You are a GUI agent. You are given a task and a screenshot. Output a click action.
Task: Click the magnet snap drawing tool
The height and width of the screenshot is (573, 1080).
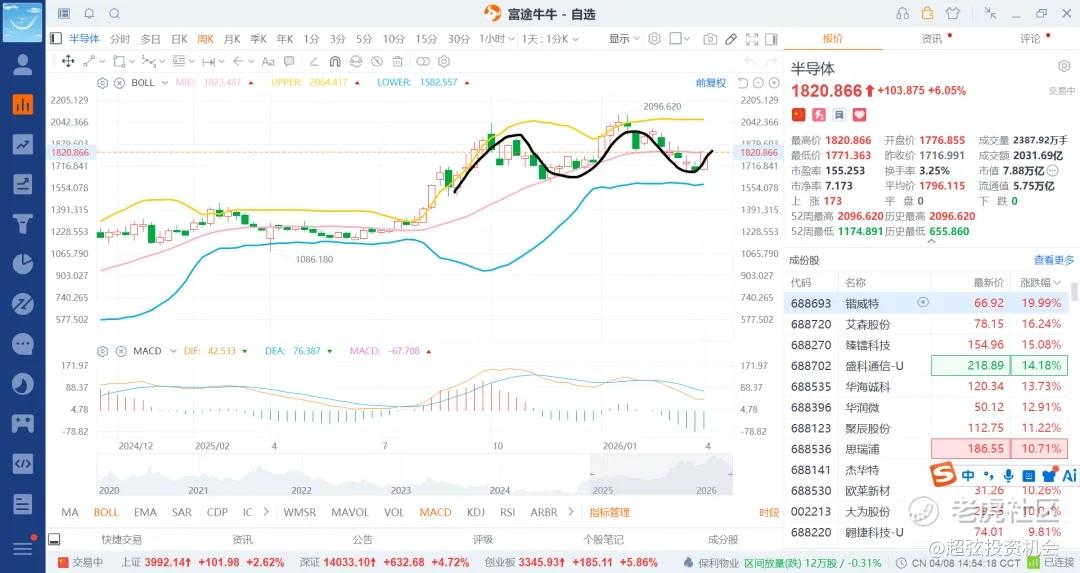[x=335, y=61]
